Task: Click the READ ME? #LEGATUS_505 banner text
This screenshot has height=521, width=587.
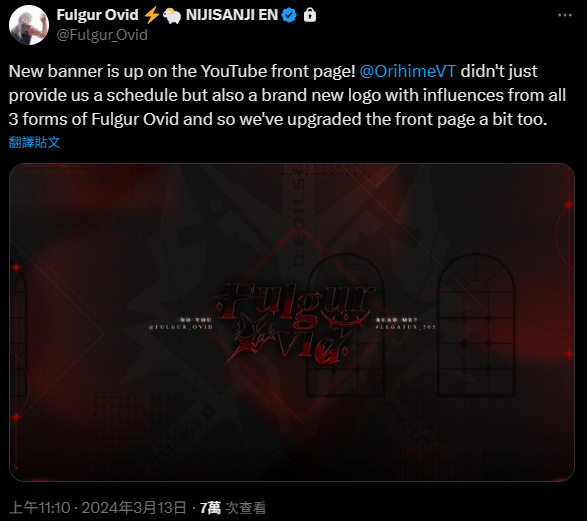Action: click(x=406, y=323)
